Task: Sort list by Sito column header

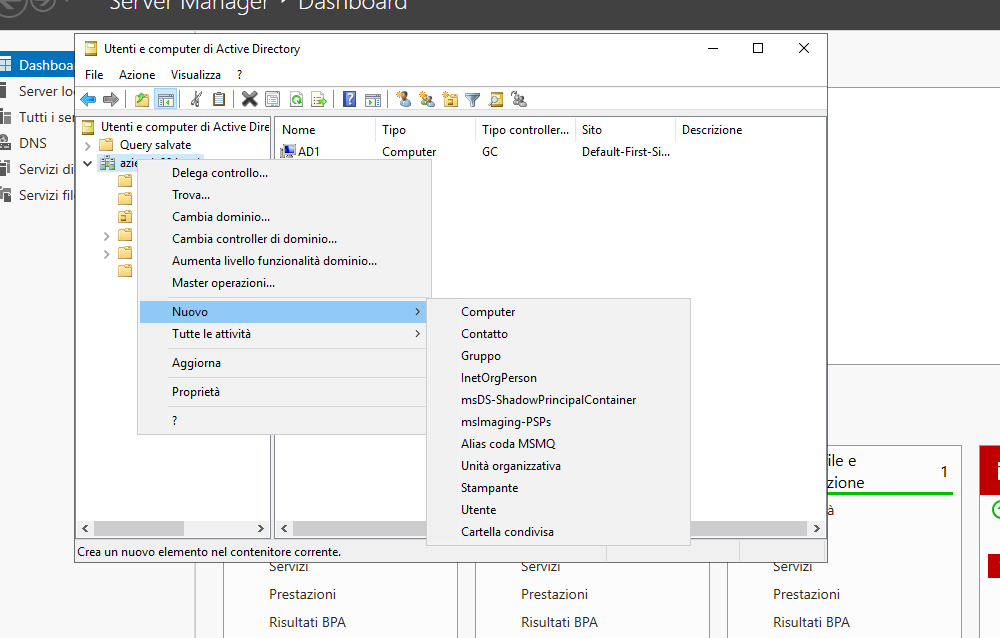Action: point(625,130)
